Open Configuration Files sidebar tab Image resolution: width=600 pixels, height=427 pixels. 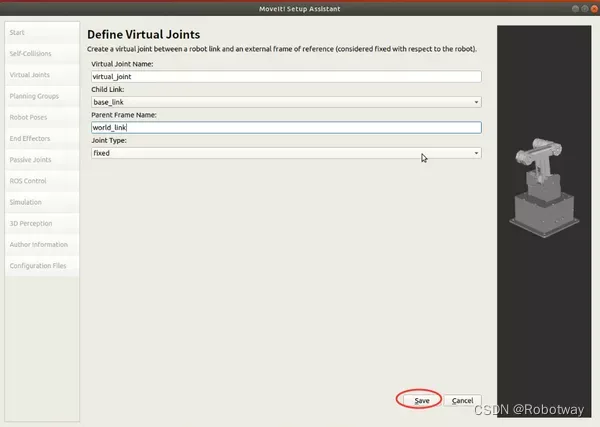tap(42, 266)
